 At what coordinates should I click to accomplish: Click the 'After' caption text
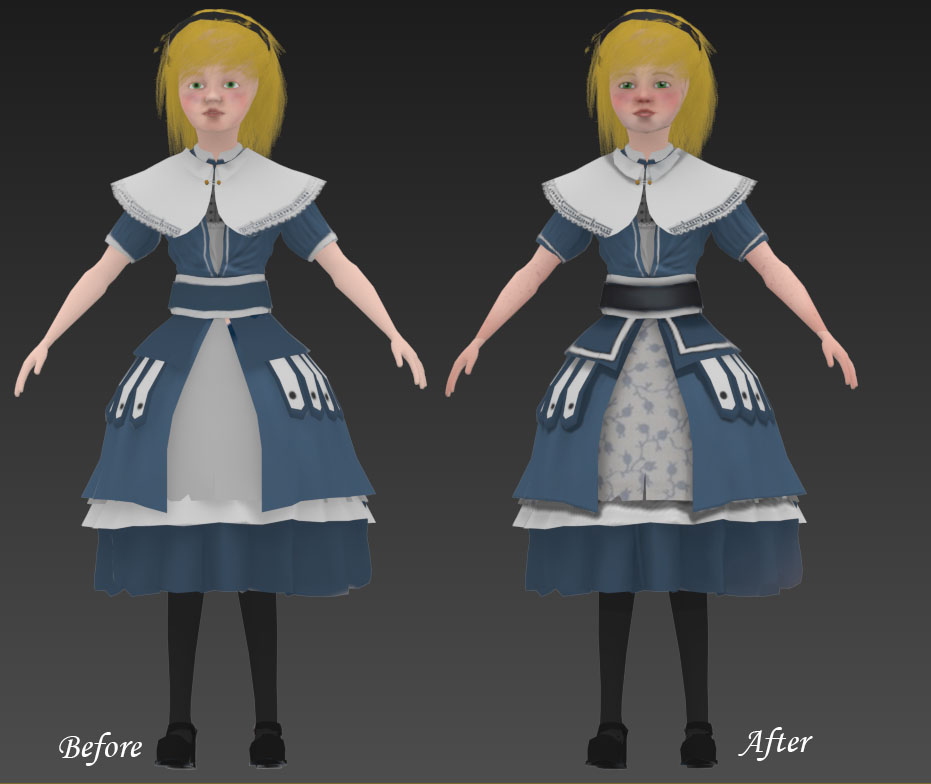(x=775, y=742)
